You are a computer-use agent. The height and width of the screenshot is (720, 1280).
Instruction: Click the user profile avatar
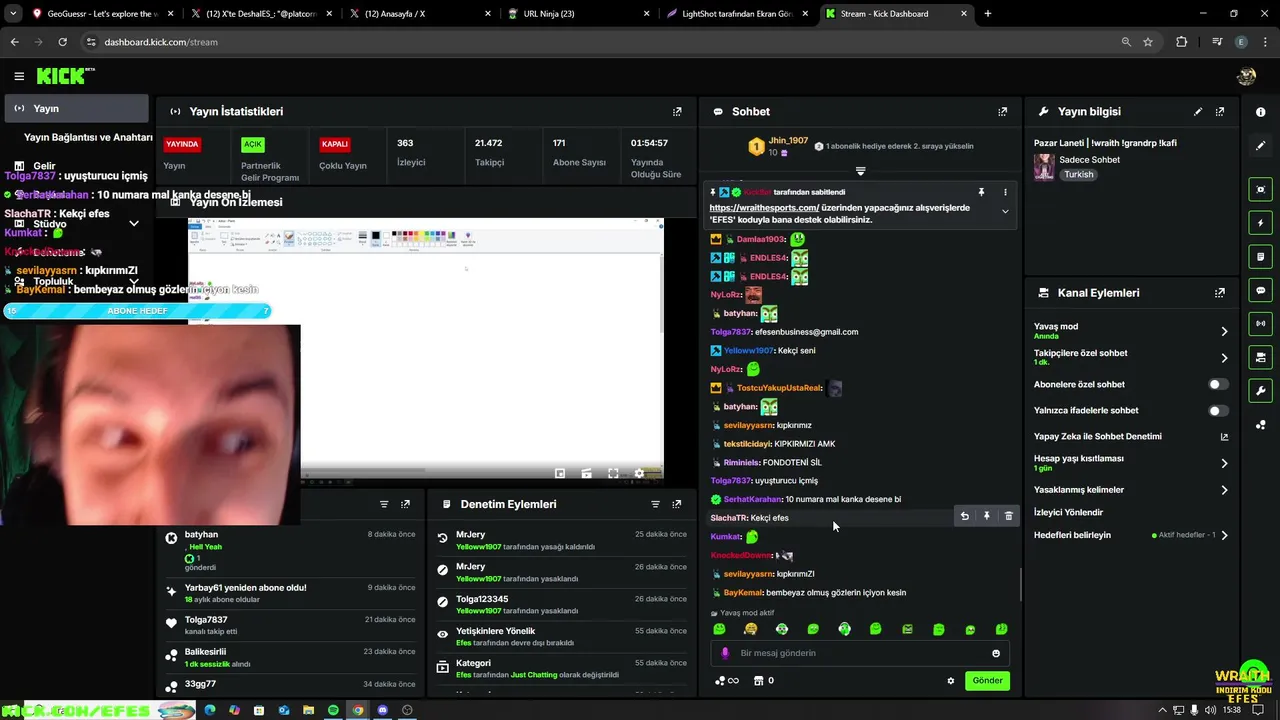1246,76
